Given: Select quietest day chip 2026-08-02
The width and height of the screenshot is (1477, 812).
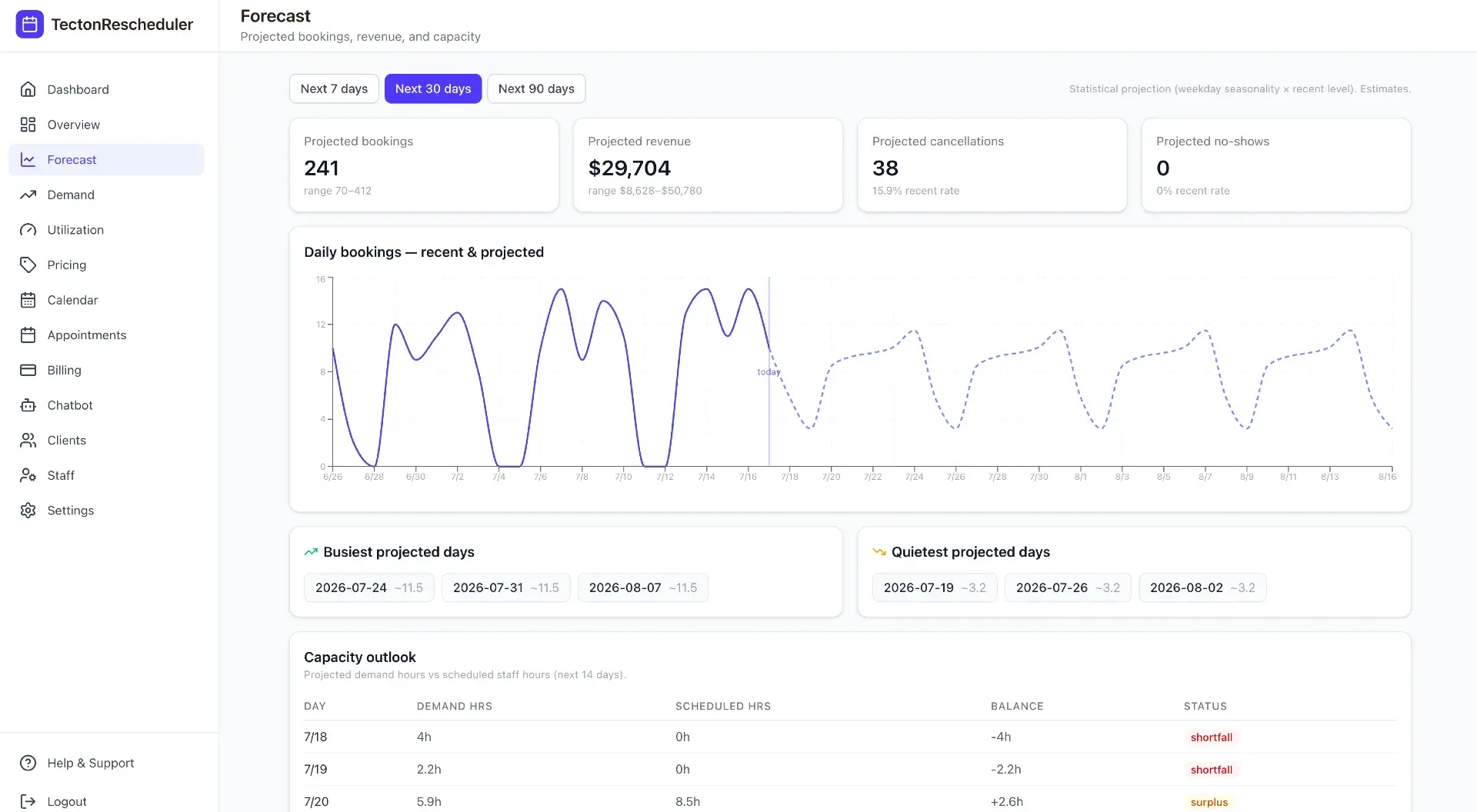Looking at the screenshot, I should [x=1202, y=587].
